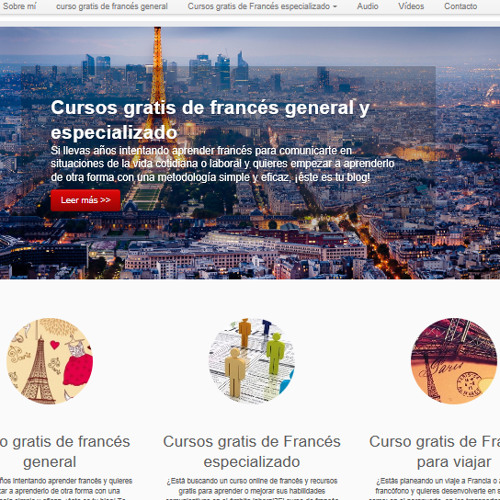Click the hero paragraph starting 'Si llevas años'

(222, 164)
